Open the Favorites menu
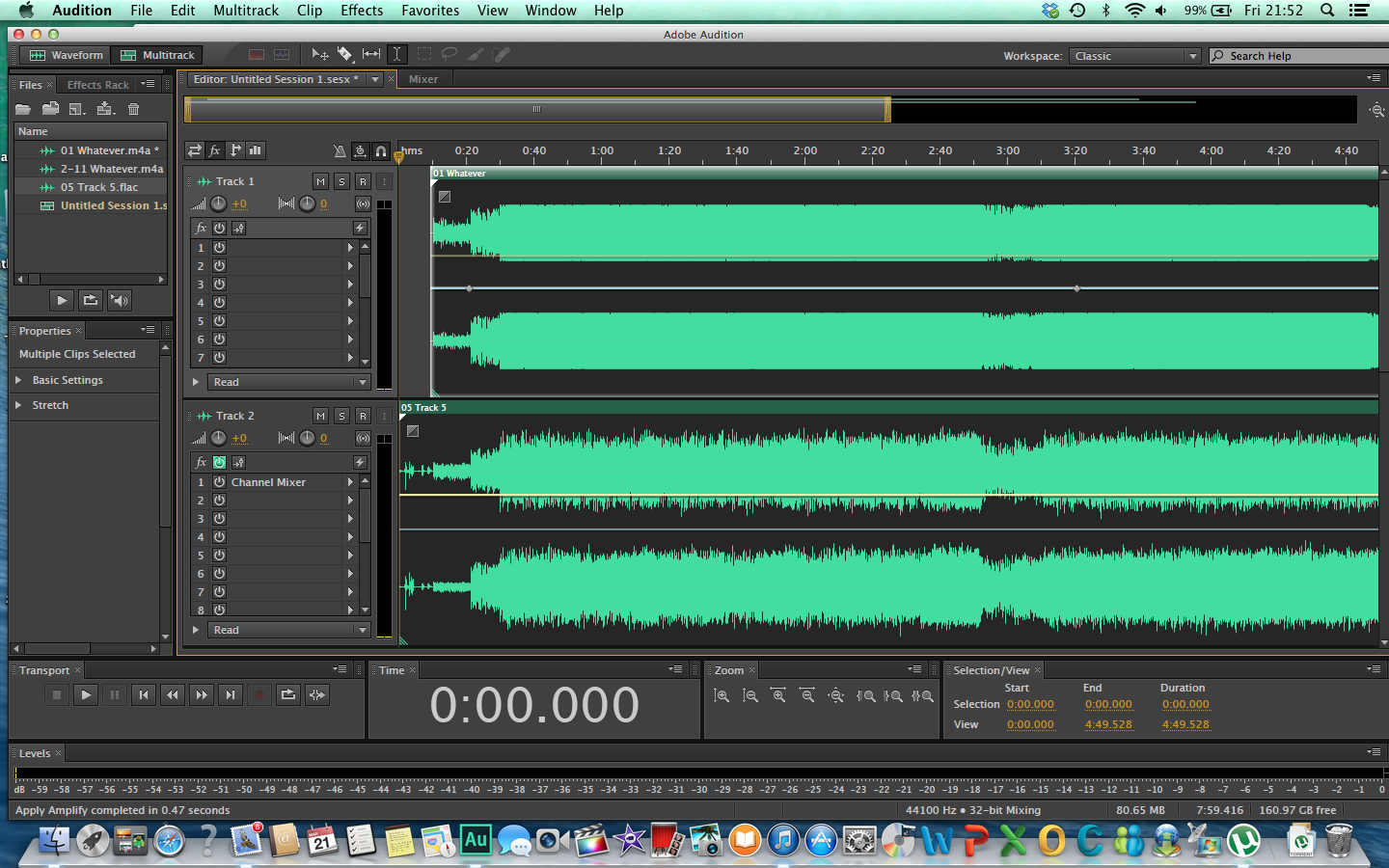Screen dimensions: 1389x868 [430, 11]
